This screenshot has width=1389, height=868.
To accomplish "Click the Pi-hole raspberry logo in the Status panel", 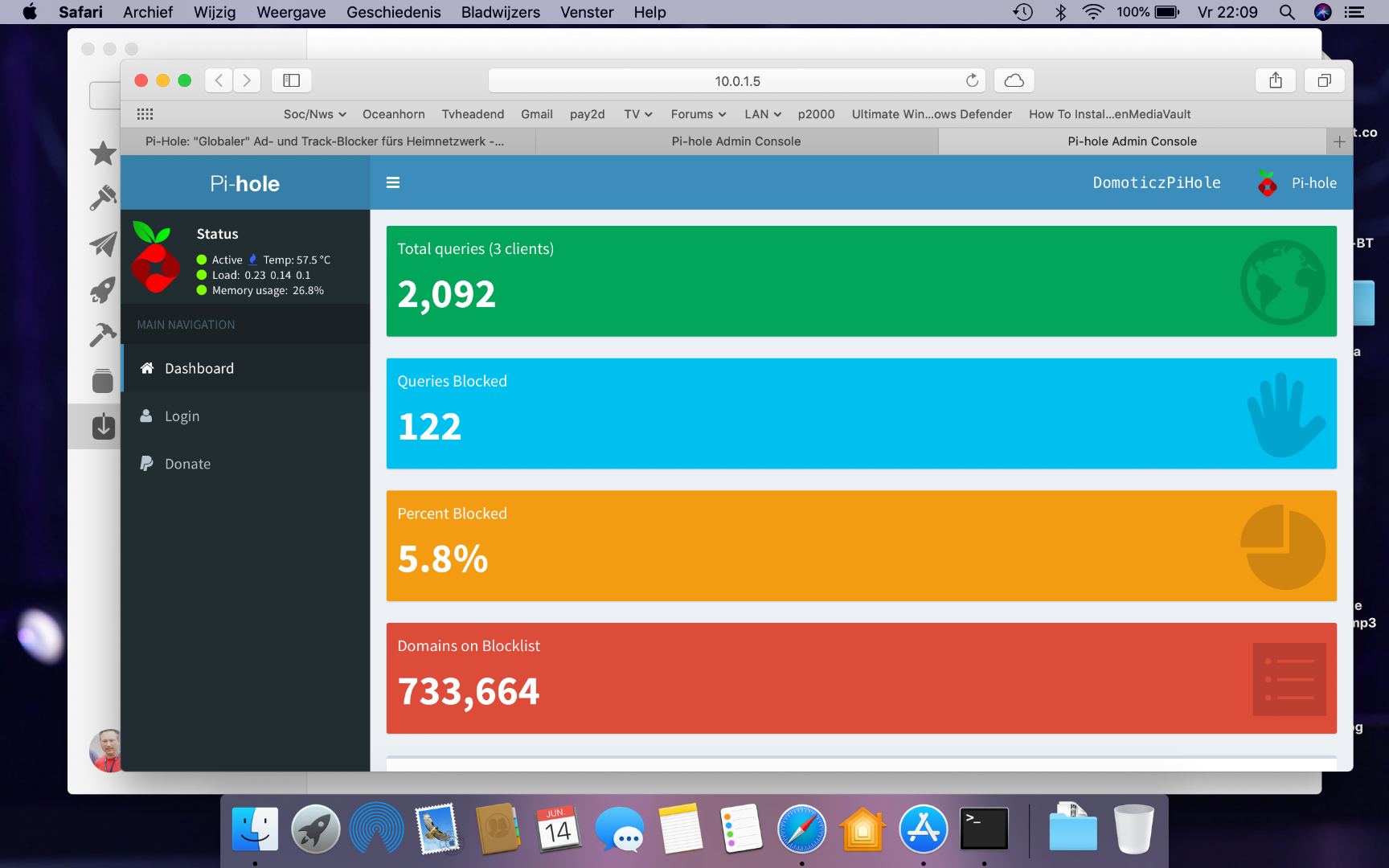I will [155, 257].
